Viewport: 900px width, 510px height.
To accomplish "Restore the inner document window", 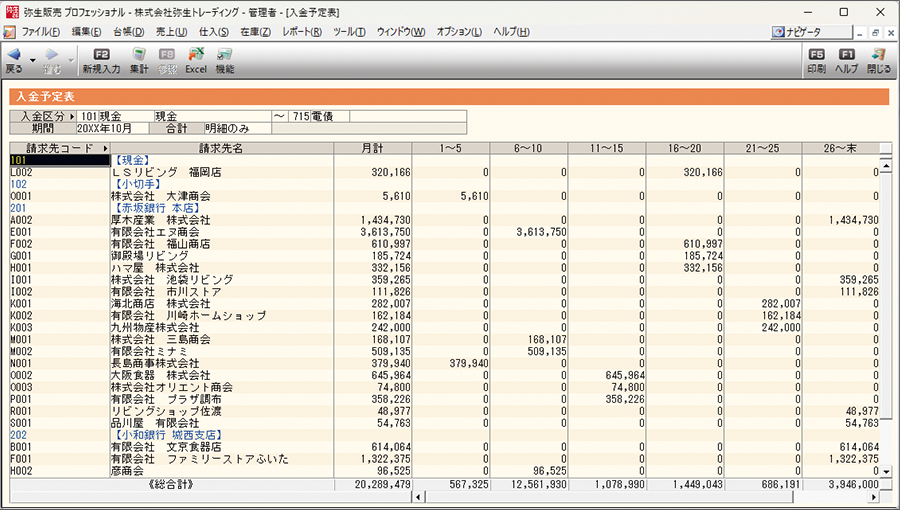I will pos(875,33).
